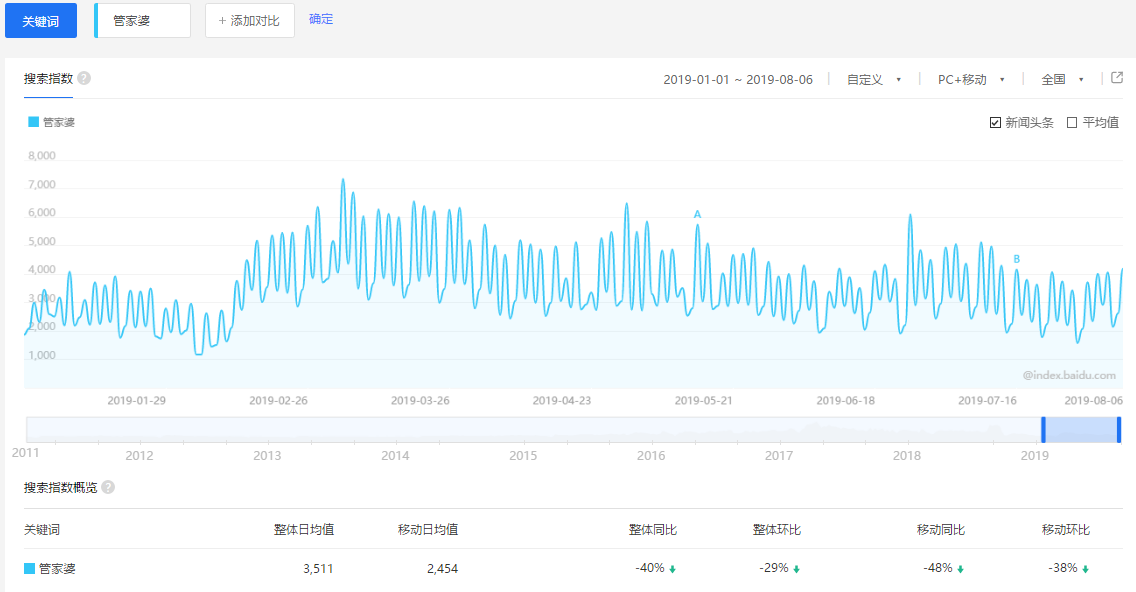Click the blue 关键词 button
This screenshot has width=1136, height=592.
pos(41,20)
